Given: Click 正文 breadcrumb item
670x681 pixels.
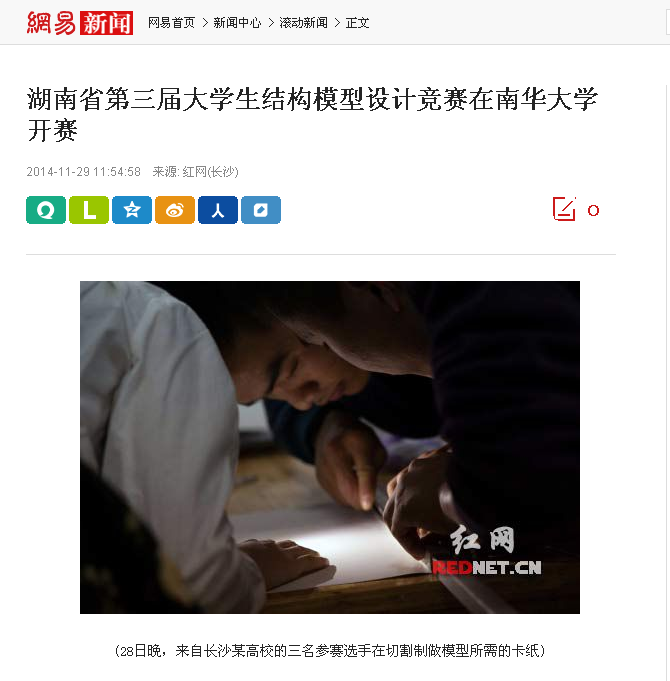Looking at the screenshot, I should tap(357, 23).
